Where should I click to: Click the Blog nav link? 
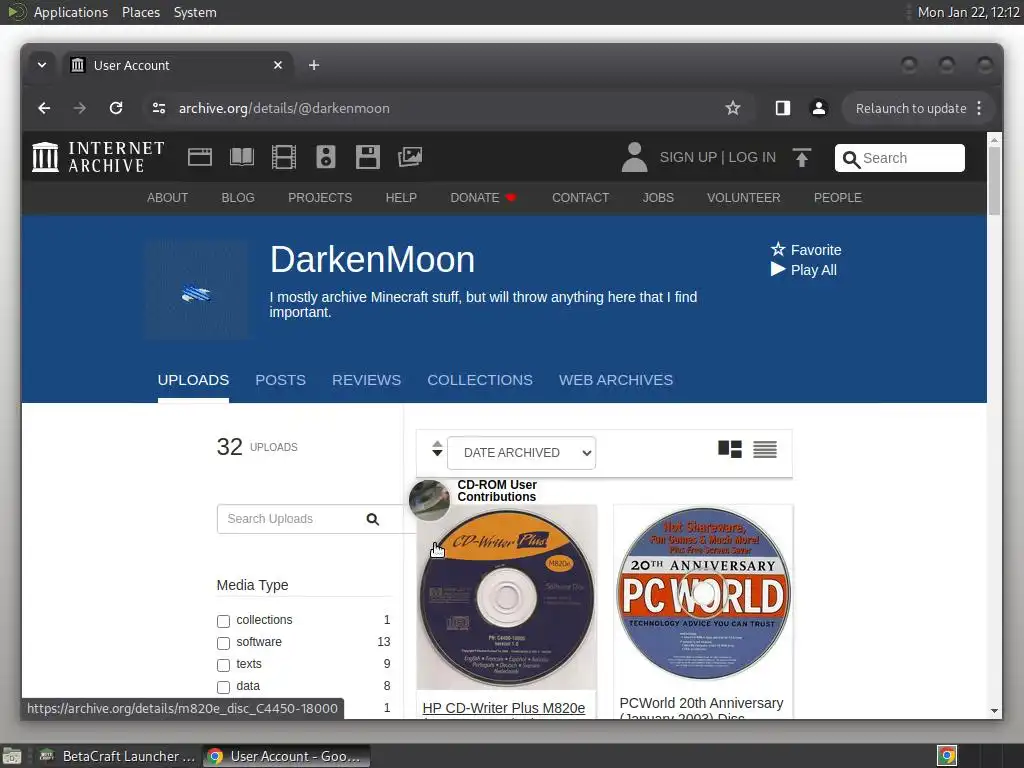[x=238, y=198]
